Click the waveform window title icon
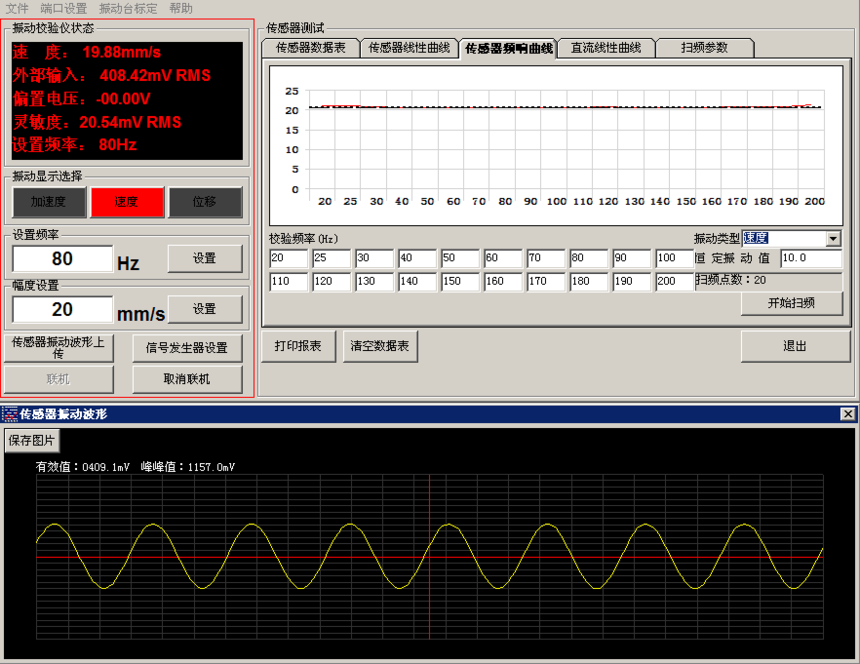The image size is (860, 664). pos(10,414)
